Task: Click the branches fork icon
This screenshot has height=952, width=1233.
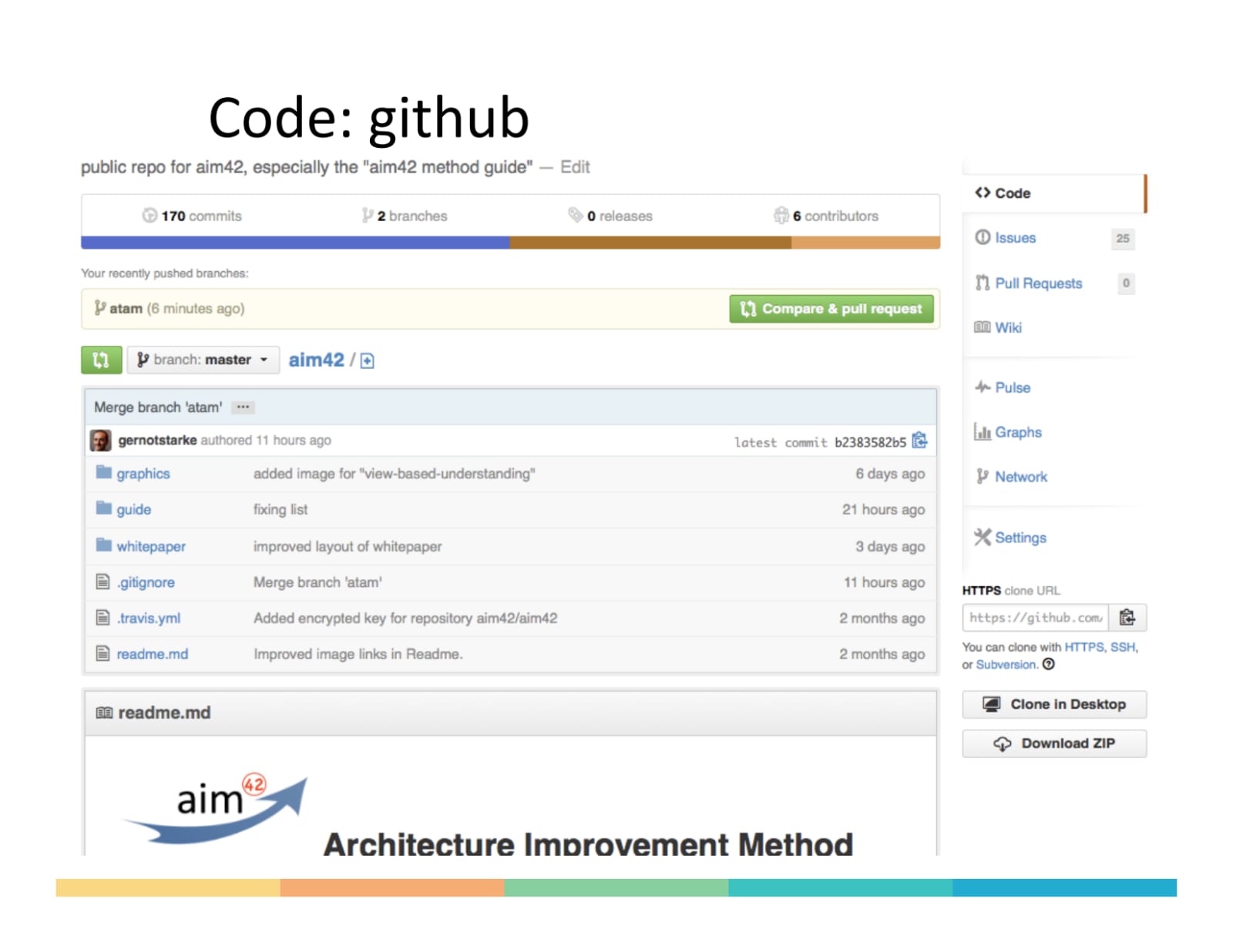Action: [368, 216]
